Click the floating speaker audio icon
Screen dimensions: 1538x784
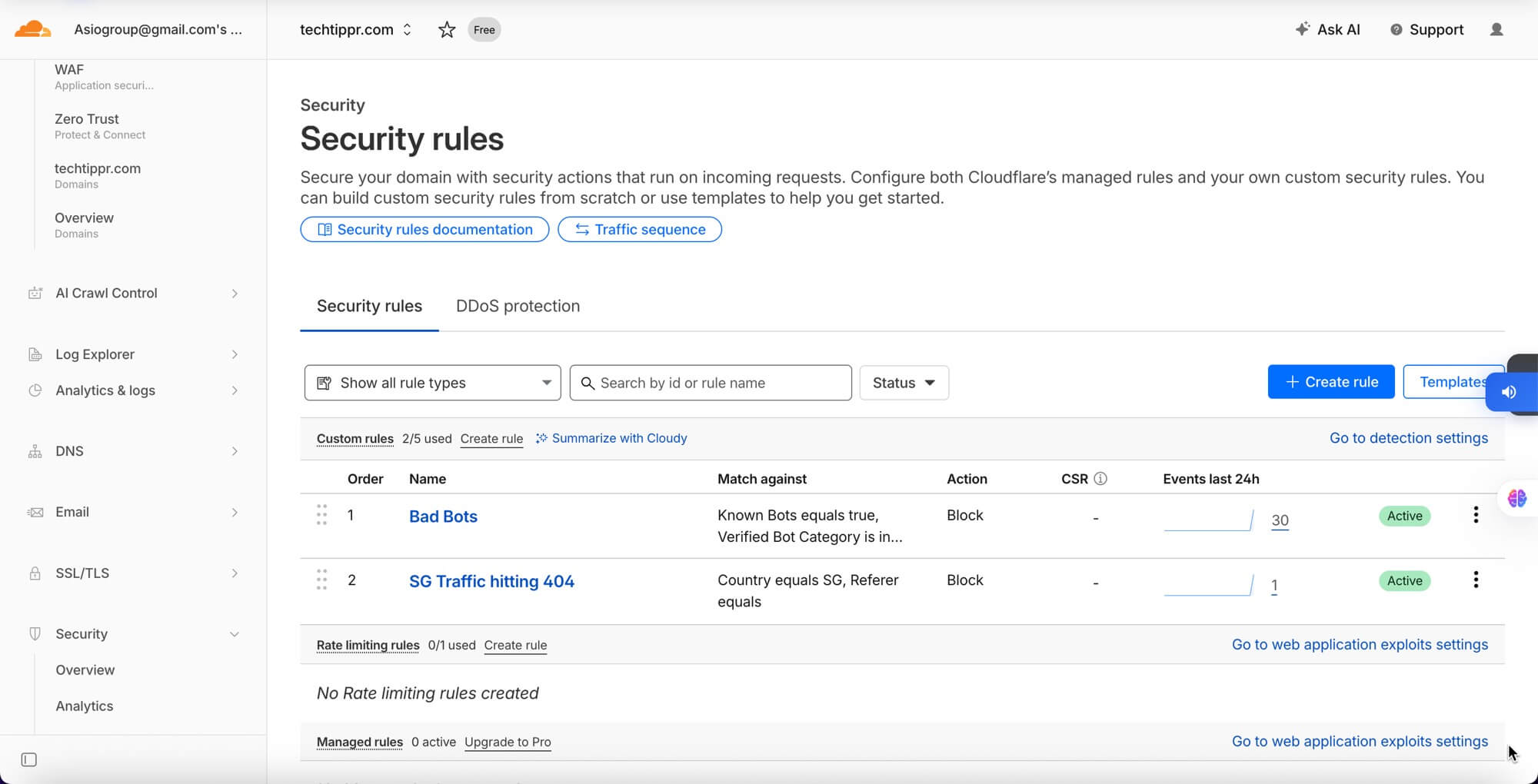1509,392
